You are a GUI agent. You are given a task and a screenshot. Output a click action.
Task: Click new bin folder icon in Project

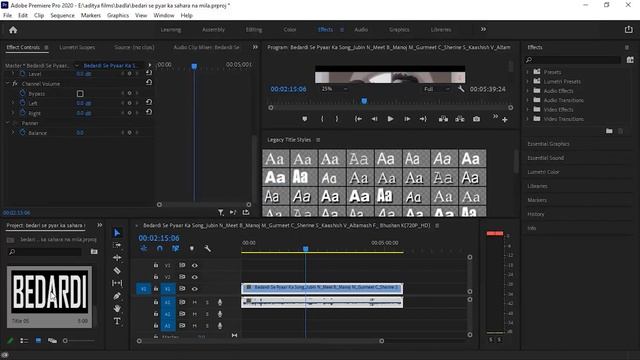click(94, 252)
